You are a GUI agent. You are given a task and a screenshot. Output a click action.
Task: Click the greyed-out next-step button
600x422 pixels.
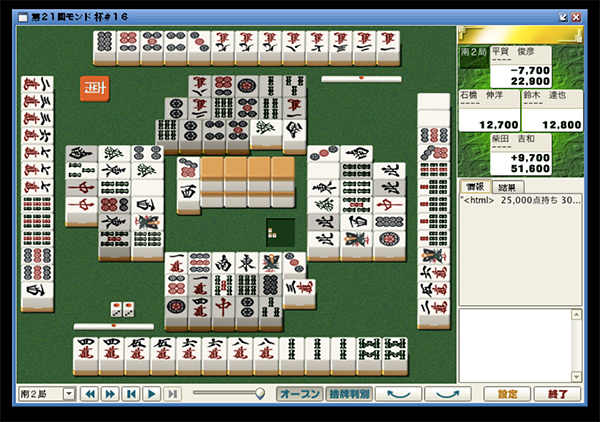(172, 394)
